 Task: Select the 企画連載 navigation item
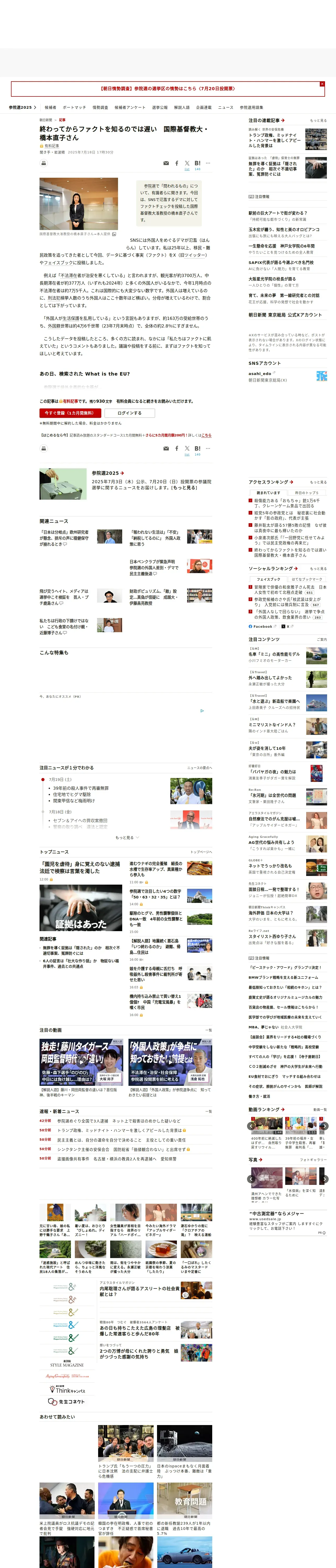pos(204,108)
